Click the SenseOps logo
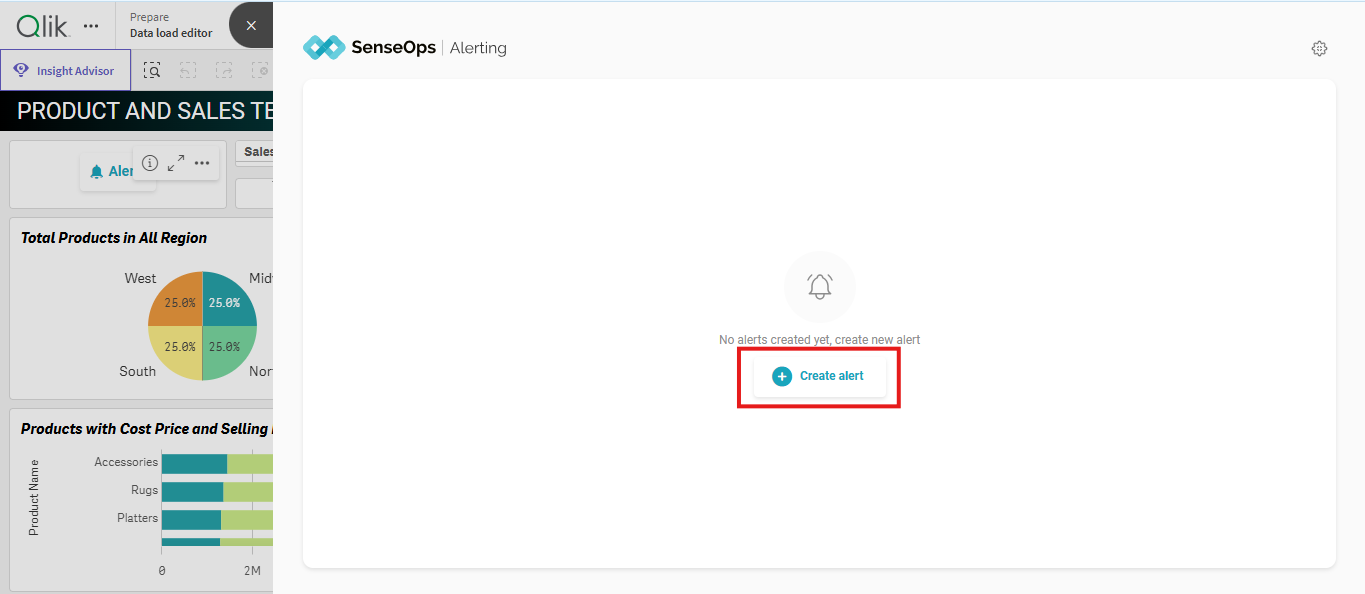Screen dimensions: 1365x594 (369, 47)
